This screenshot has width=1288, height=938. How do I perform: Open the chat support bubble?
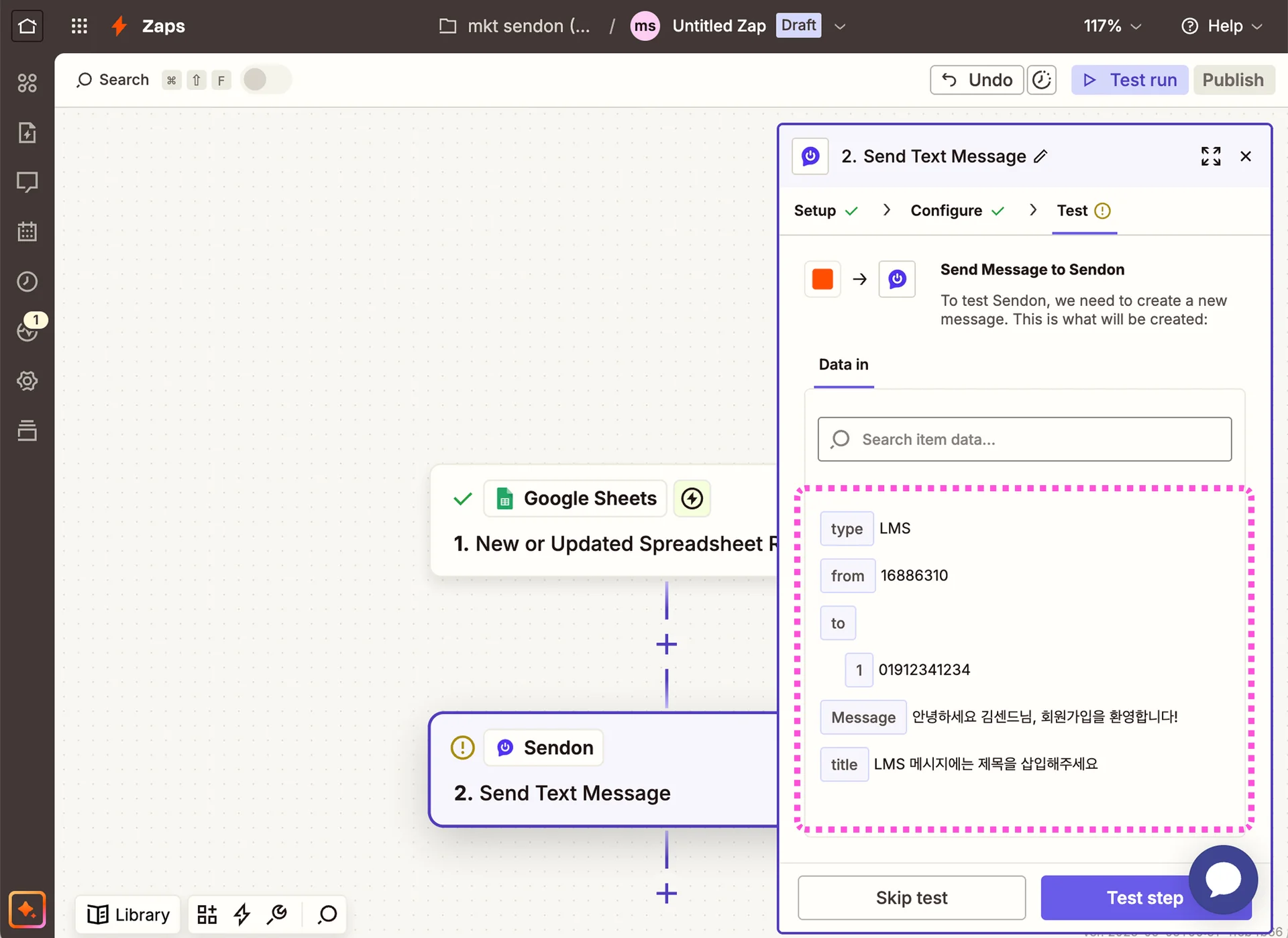(1223, 880)
